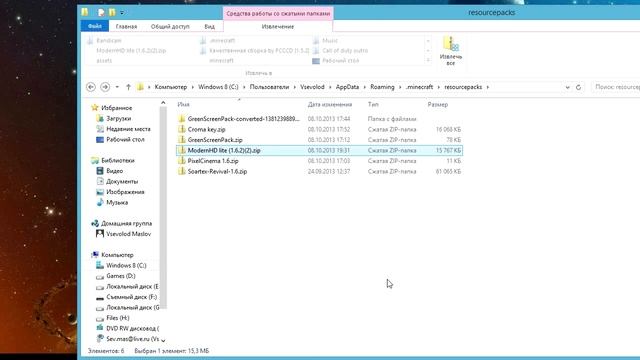The image size is (640, 360).
Task: Open the quick access toolbar customize dropdown
Action: 122,13
